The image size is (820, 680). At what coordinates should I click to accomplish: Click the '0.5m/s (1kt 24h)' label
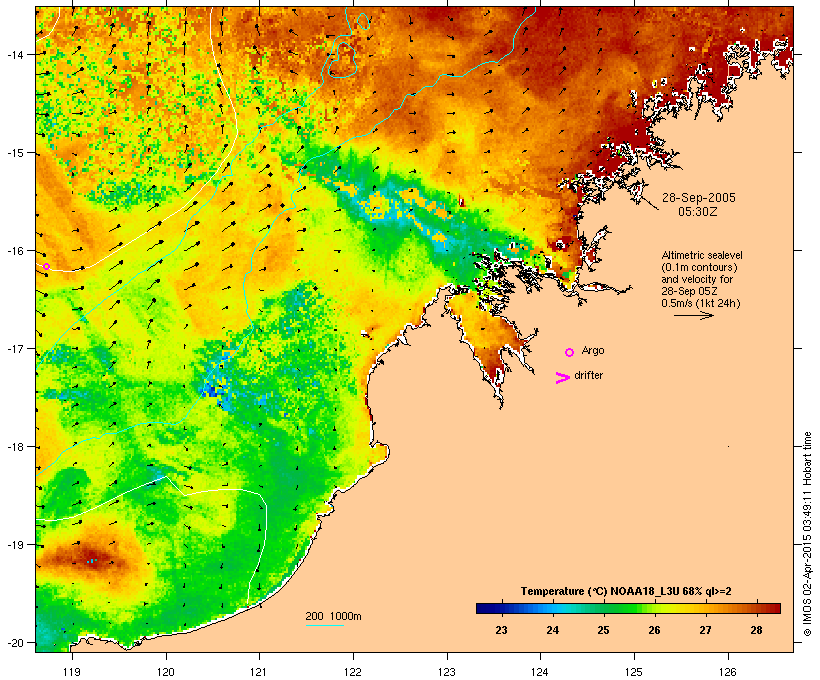tap(701, 303)
